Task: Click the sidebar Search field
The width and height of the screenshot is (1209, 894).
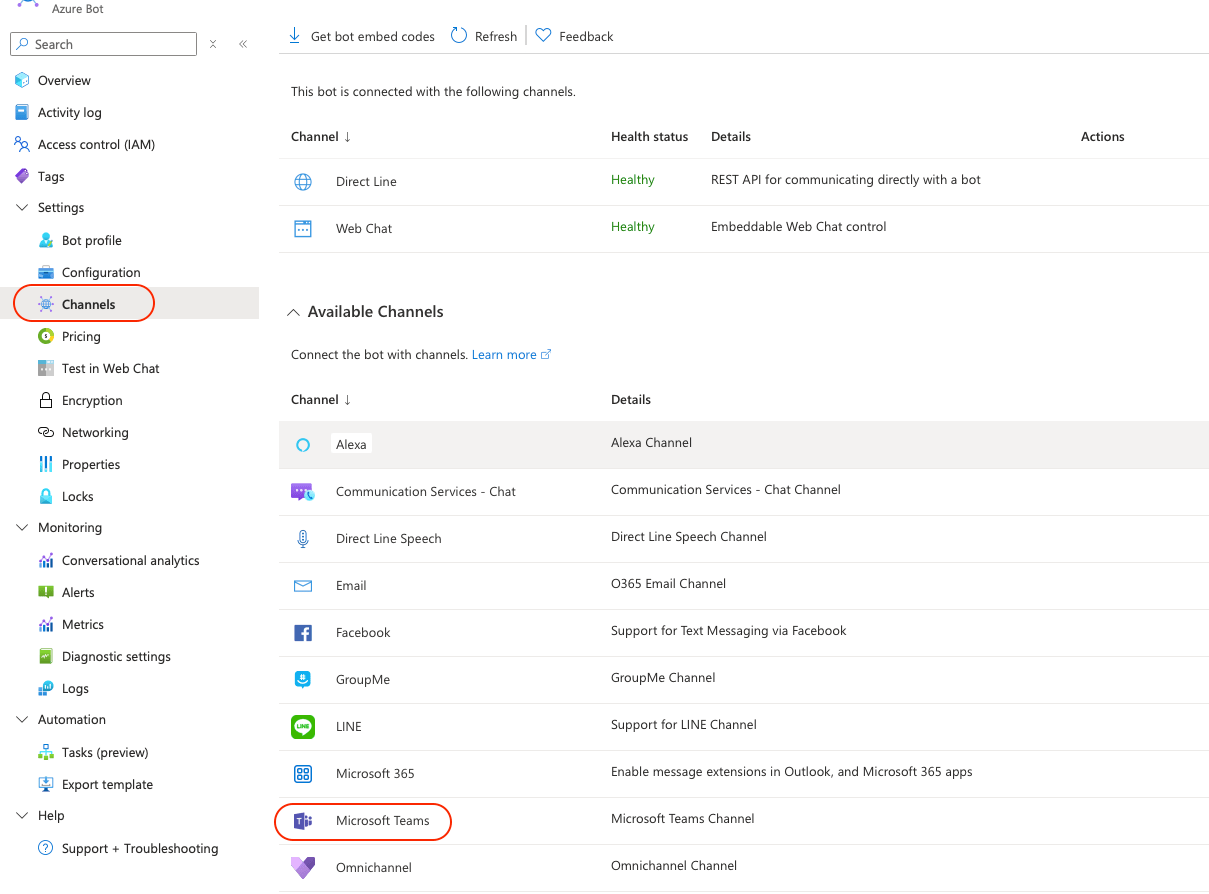Action: pyautogui.click(x=103, y=44)
